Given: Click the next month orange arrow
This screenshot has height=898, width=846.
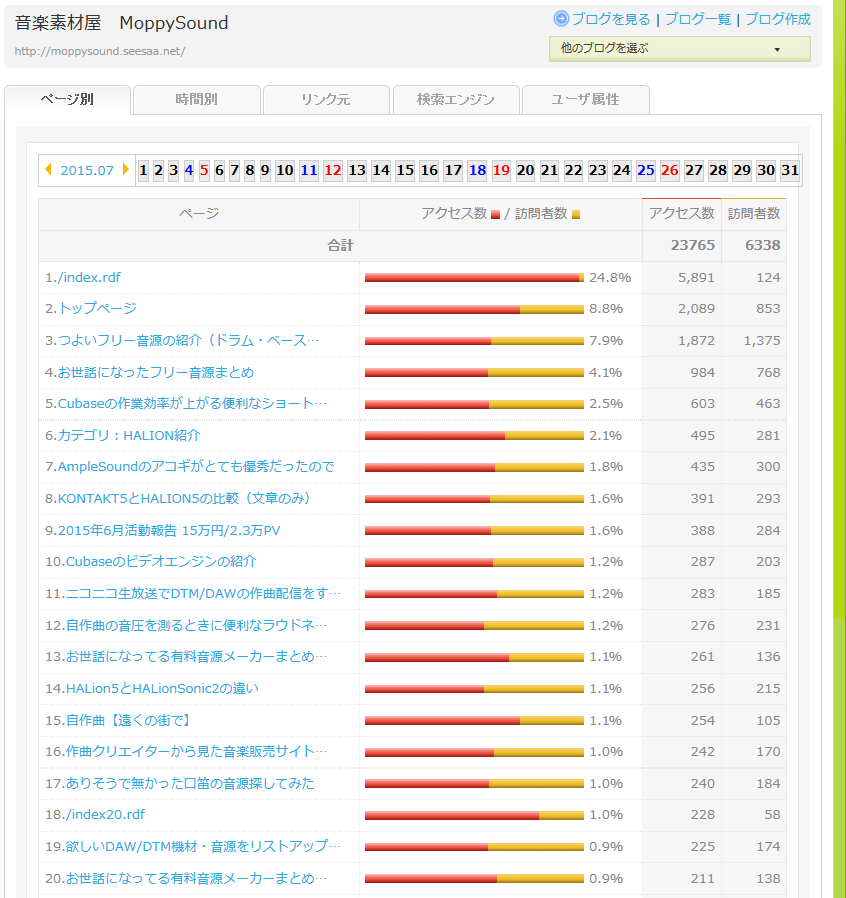Looking at the screenshot, I should pos(125,170).
